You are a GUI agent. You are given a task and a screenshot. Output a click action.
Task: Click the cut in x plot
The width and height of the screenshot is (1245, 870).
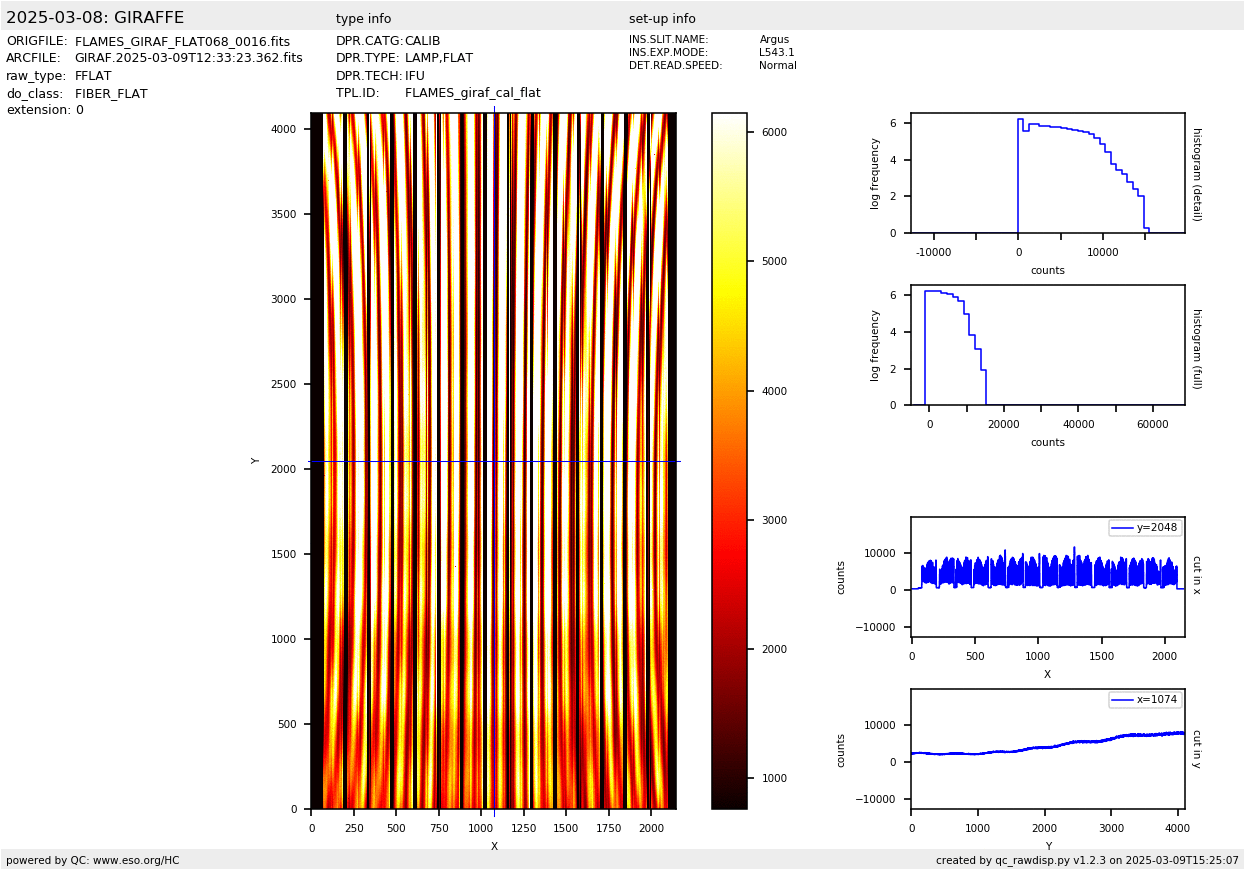(1047, 577)
